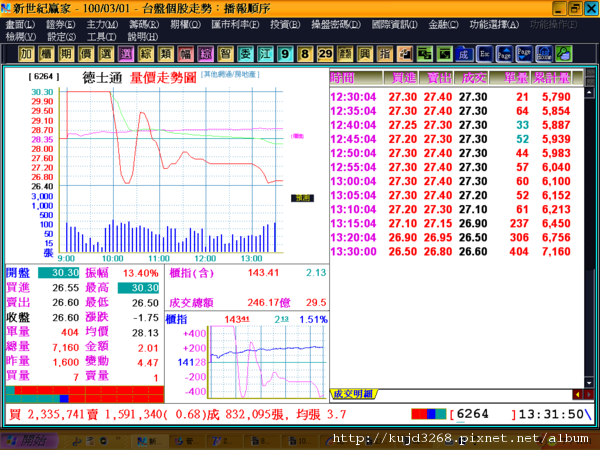Open the 其他網通/房地產 category link
The image size is (600, 450).
(x=230, y=74)
